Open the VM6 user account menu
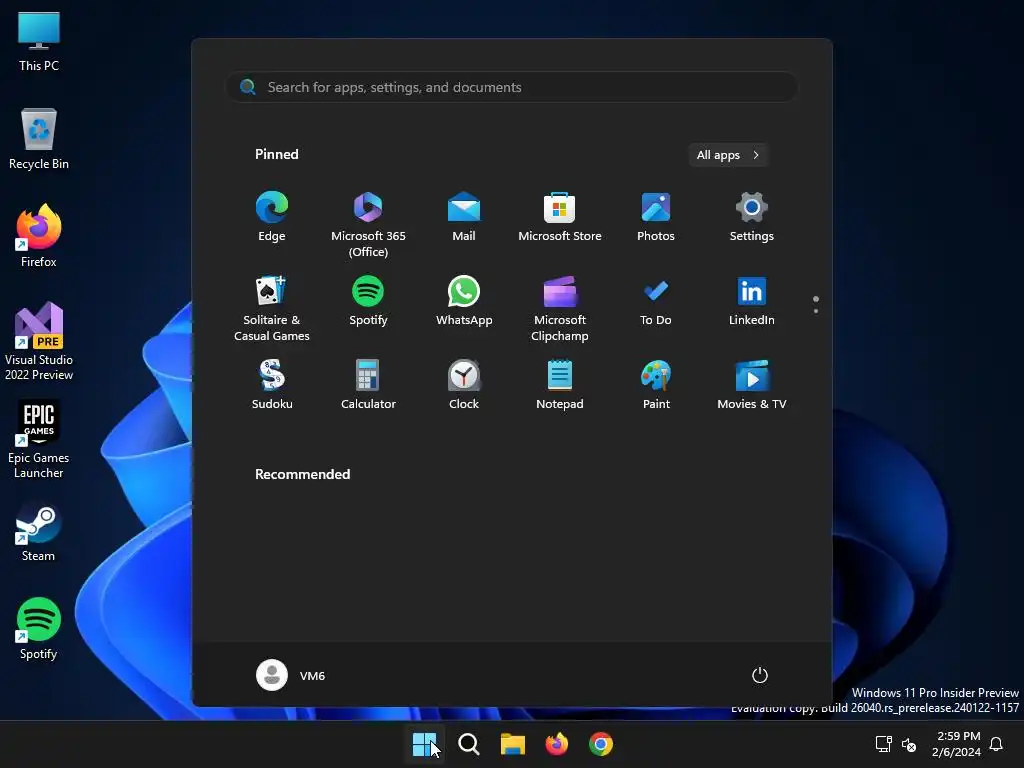The image size is (1024, 768). click(x=291, y=675)
